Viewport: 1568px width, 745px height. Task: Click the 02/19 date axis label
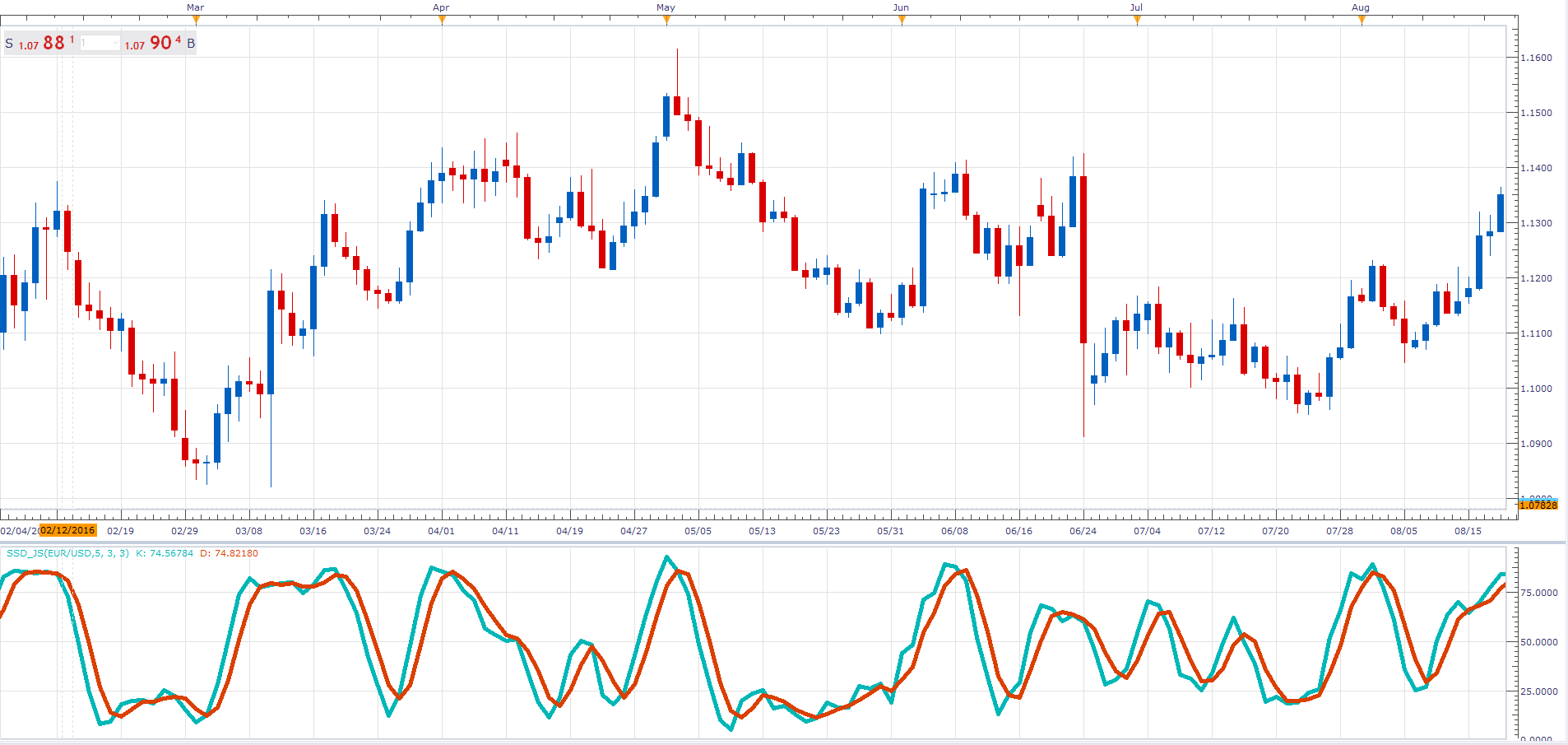[x=121, y=531]
